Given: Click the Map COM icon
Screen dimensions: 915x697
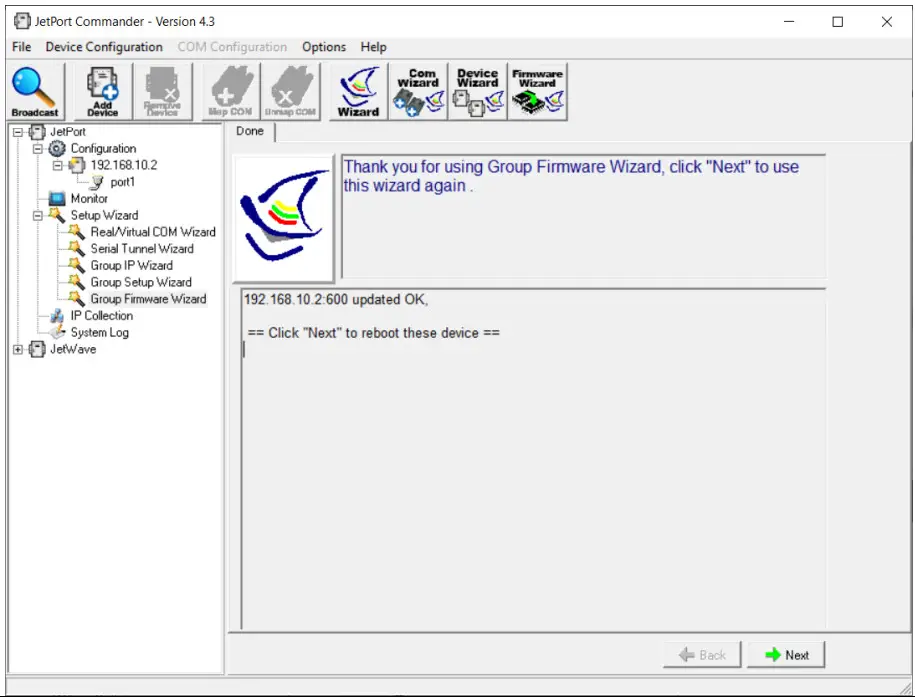Looking at the screenshot, I should [x=229, y=90].
